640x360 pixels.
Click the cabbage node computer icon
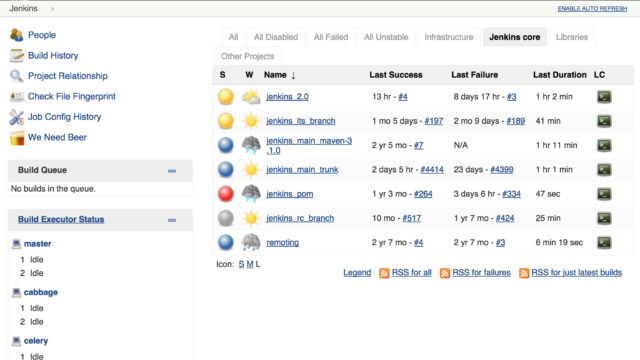[16, 293]
